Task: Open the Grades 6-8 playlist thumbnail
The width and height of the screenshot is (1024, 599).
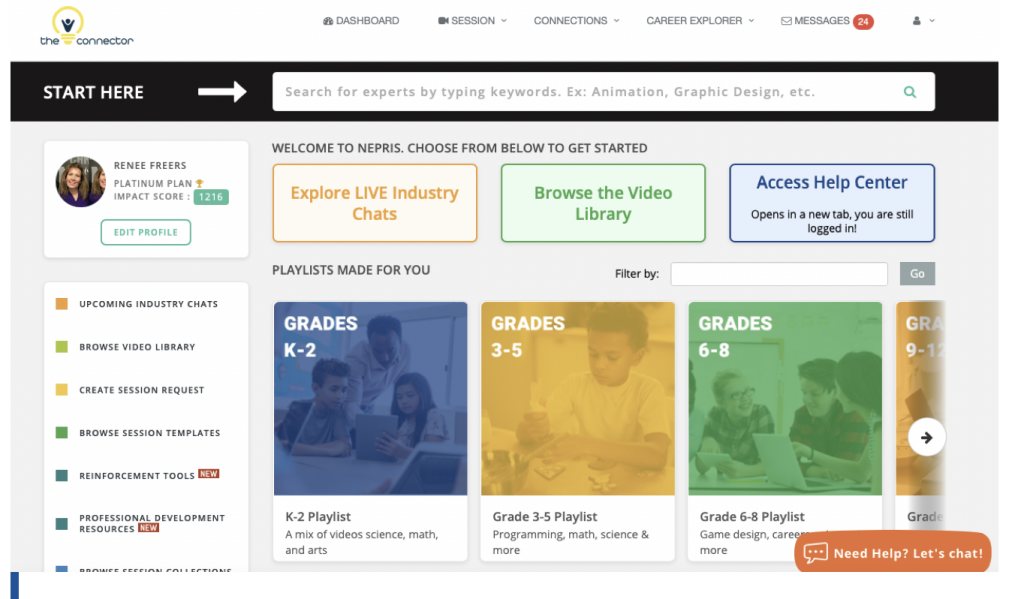Action: coord(785,398)
